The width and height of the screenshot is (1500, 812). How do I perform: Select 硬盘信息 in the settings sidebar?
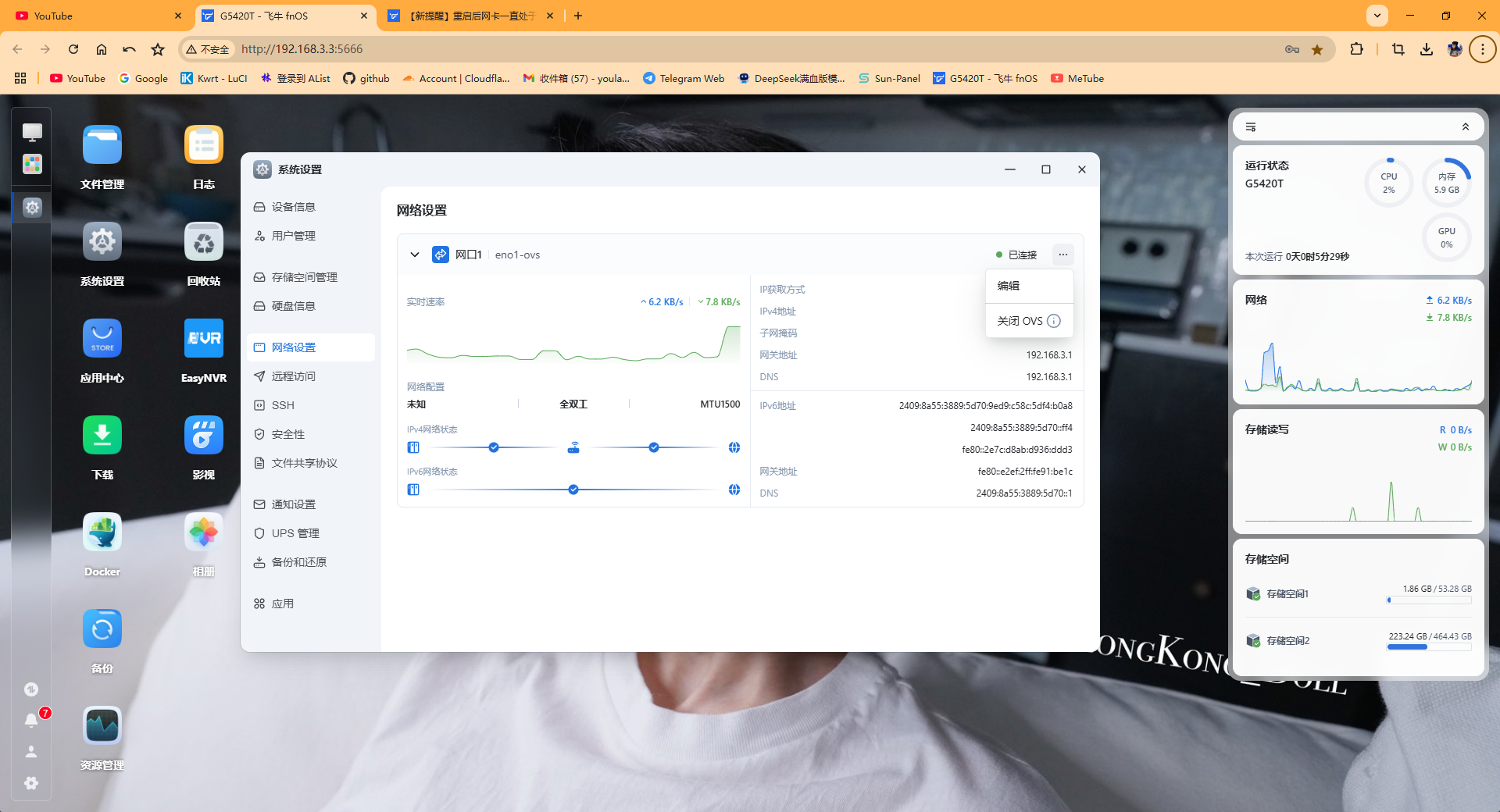coord(311,306)
